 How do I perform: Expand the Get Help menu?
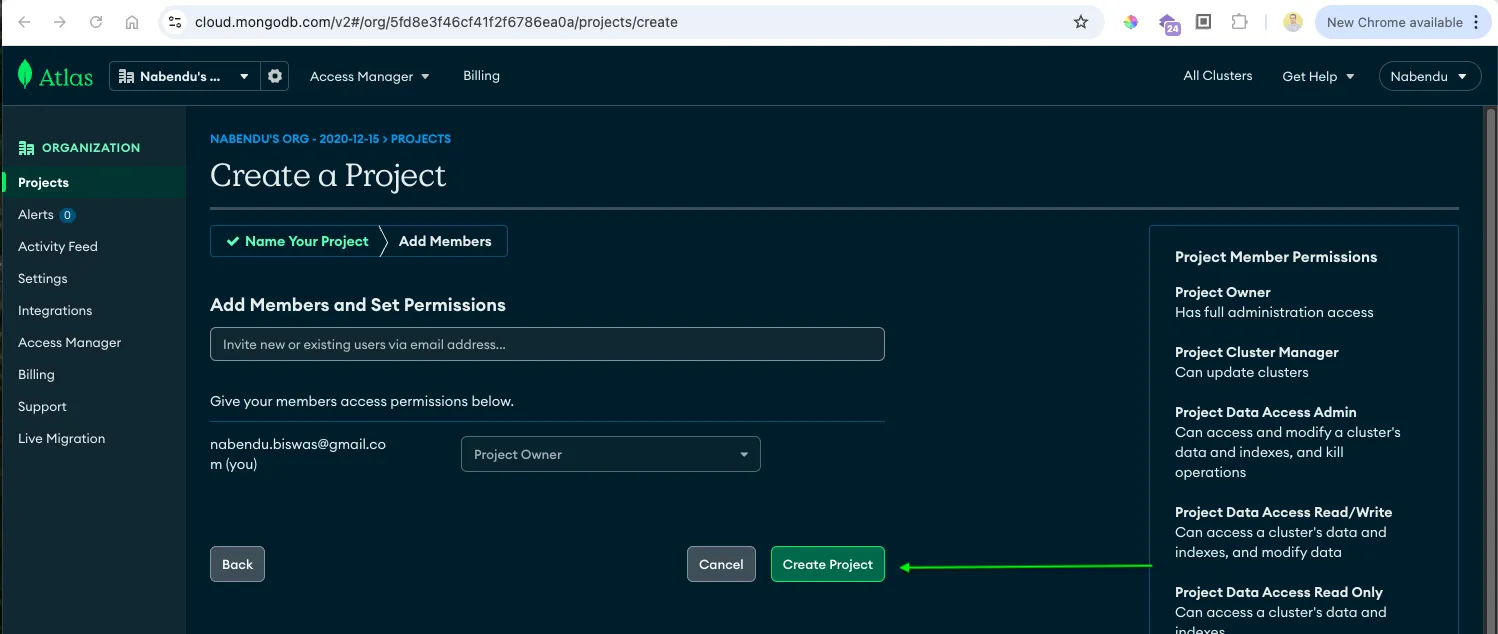click(x=1318, y=76)
